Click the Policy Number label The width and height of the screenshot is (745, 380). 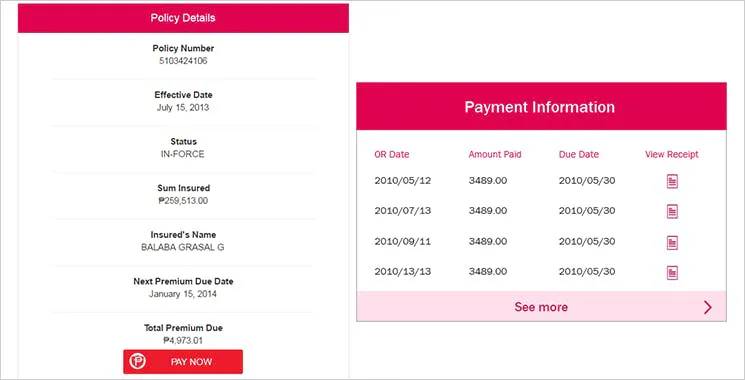(183, 48)
